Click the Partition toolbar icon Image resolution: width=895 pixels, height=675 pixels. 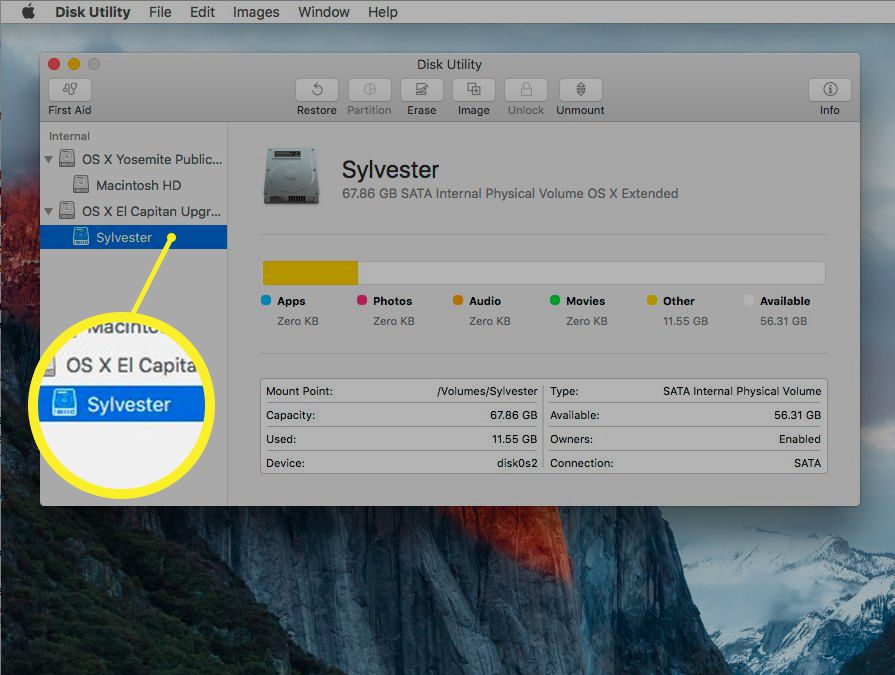[369, 90]
